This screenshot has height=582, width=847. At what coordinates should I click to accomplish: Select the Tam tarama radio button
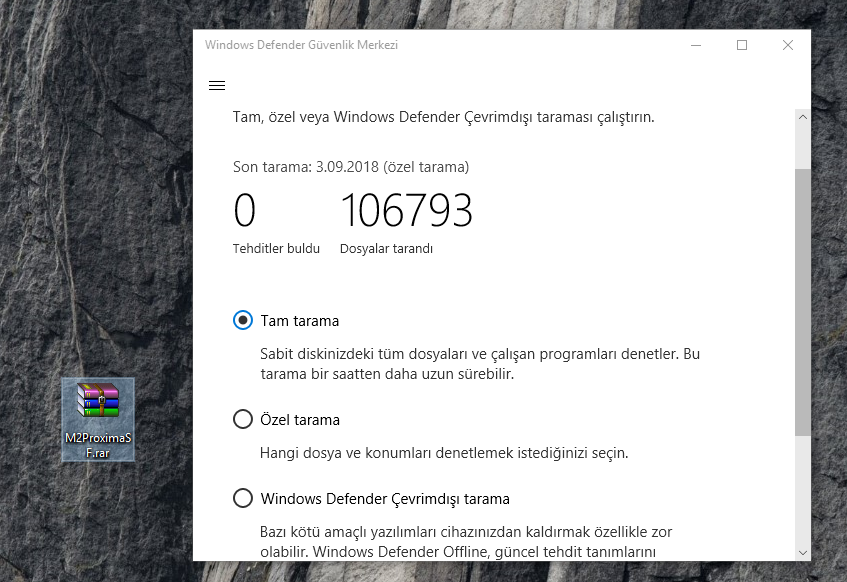click(x=243, y=320)
